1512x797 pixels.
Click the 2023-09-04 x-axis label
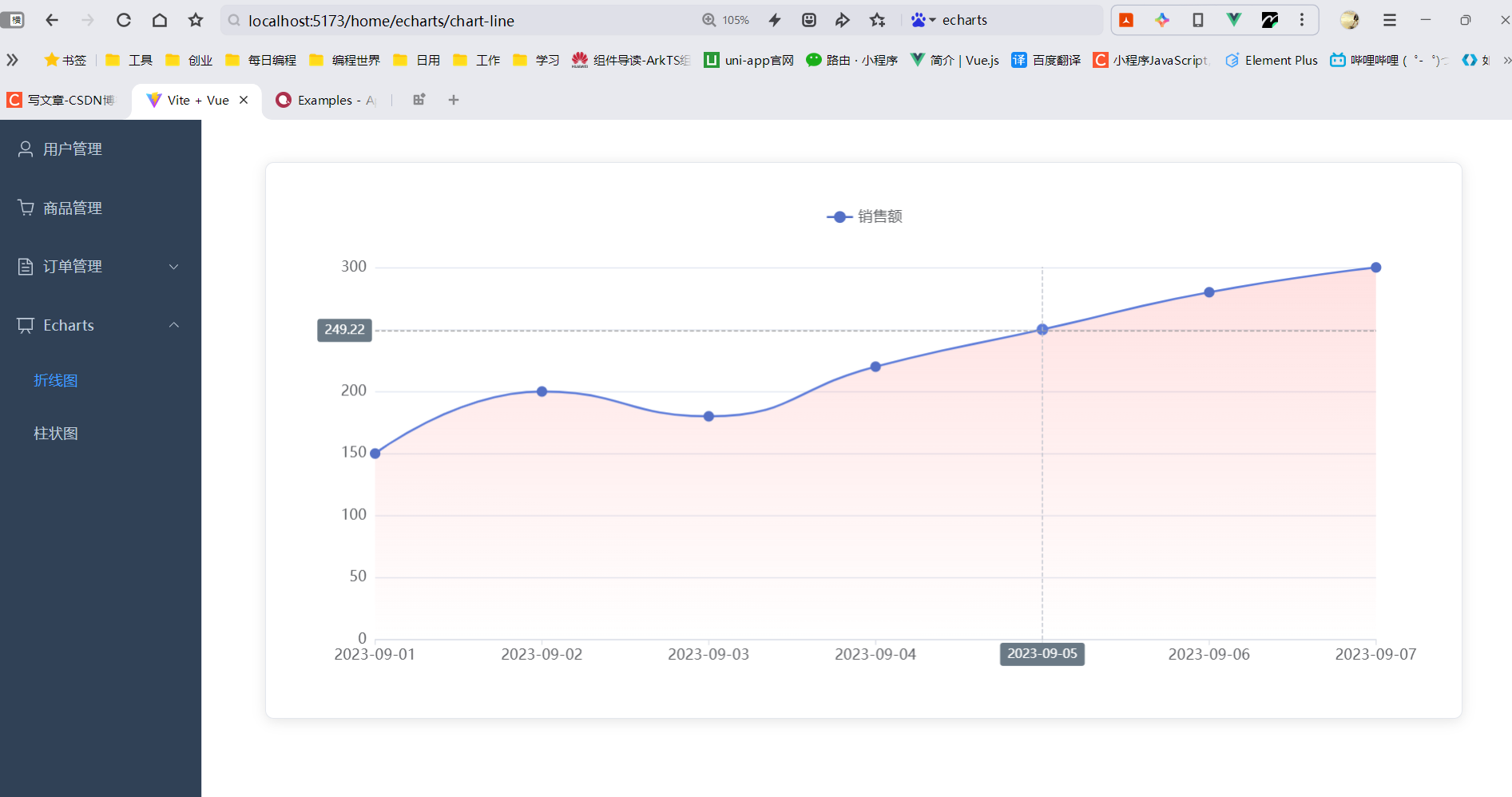(x=875, y=654)
